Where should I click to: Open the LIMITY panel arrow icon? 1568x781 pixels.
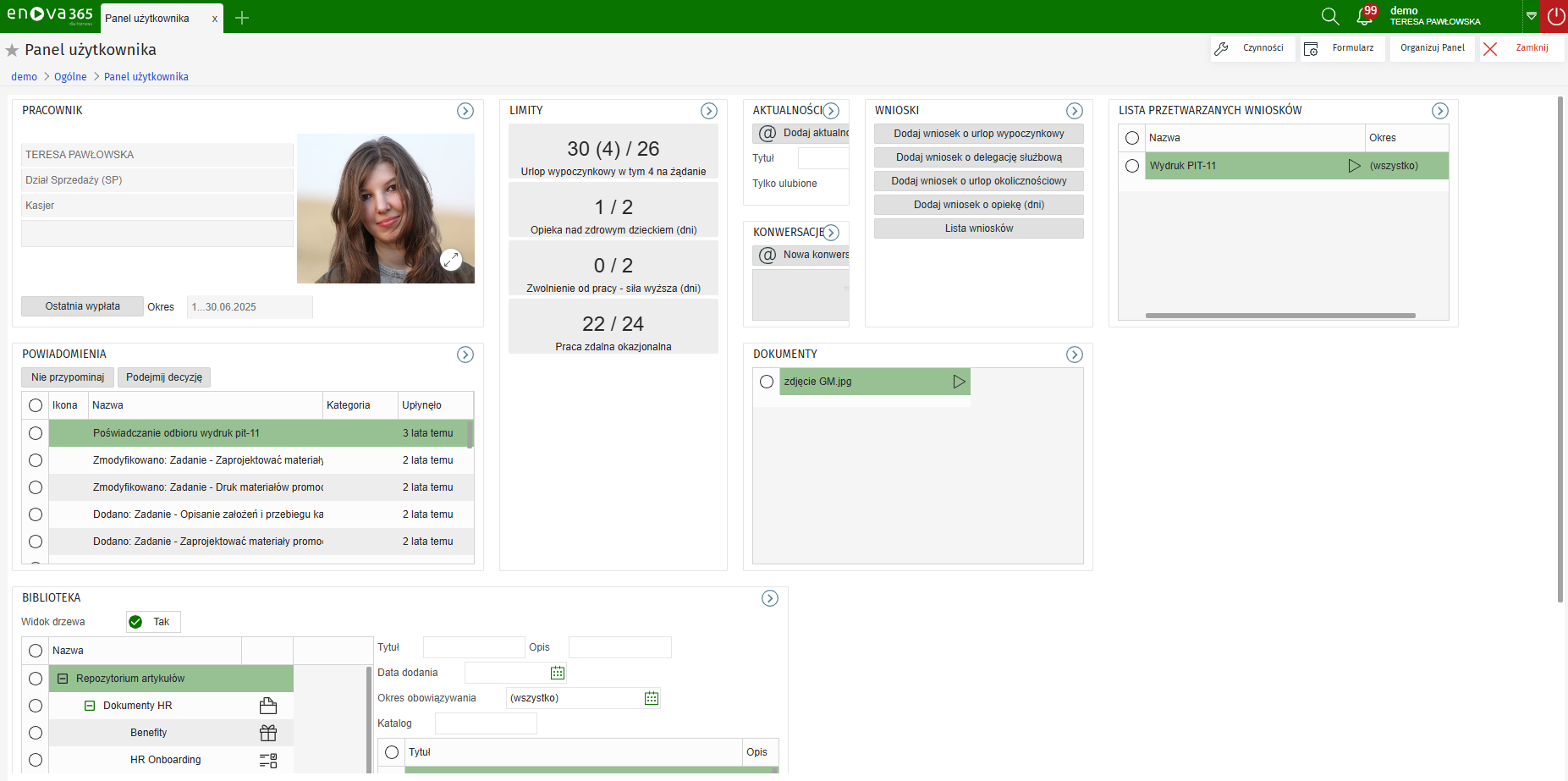709,111
